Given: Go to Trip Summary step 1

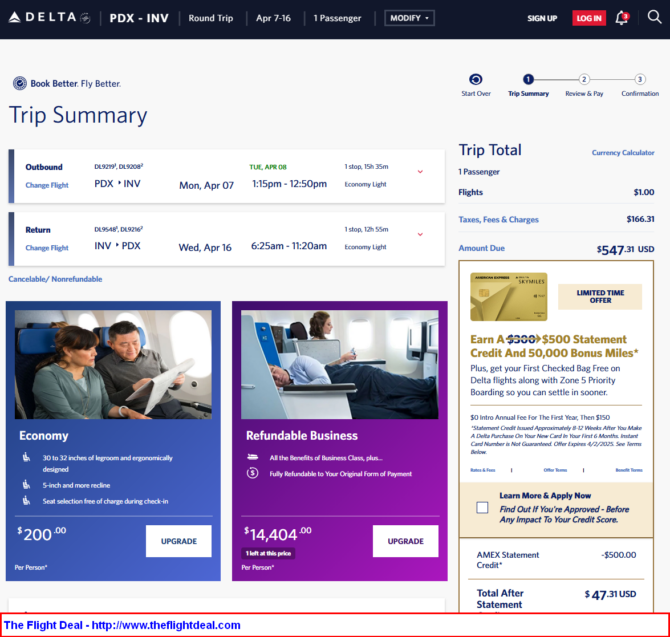Looking at the screenshot, I should coord(528,79).
